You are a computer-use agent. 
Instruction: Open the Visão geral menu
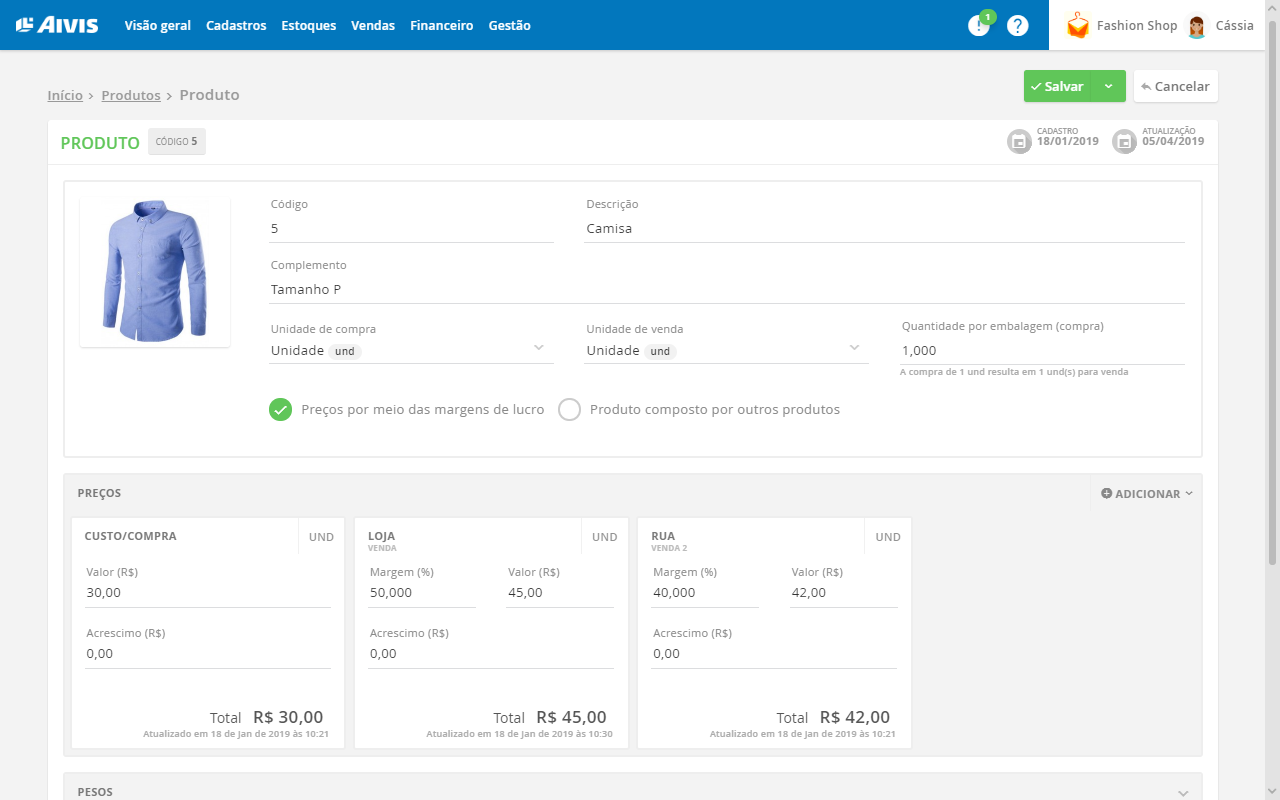click(x=158, y=25)
